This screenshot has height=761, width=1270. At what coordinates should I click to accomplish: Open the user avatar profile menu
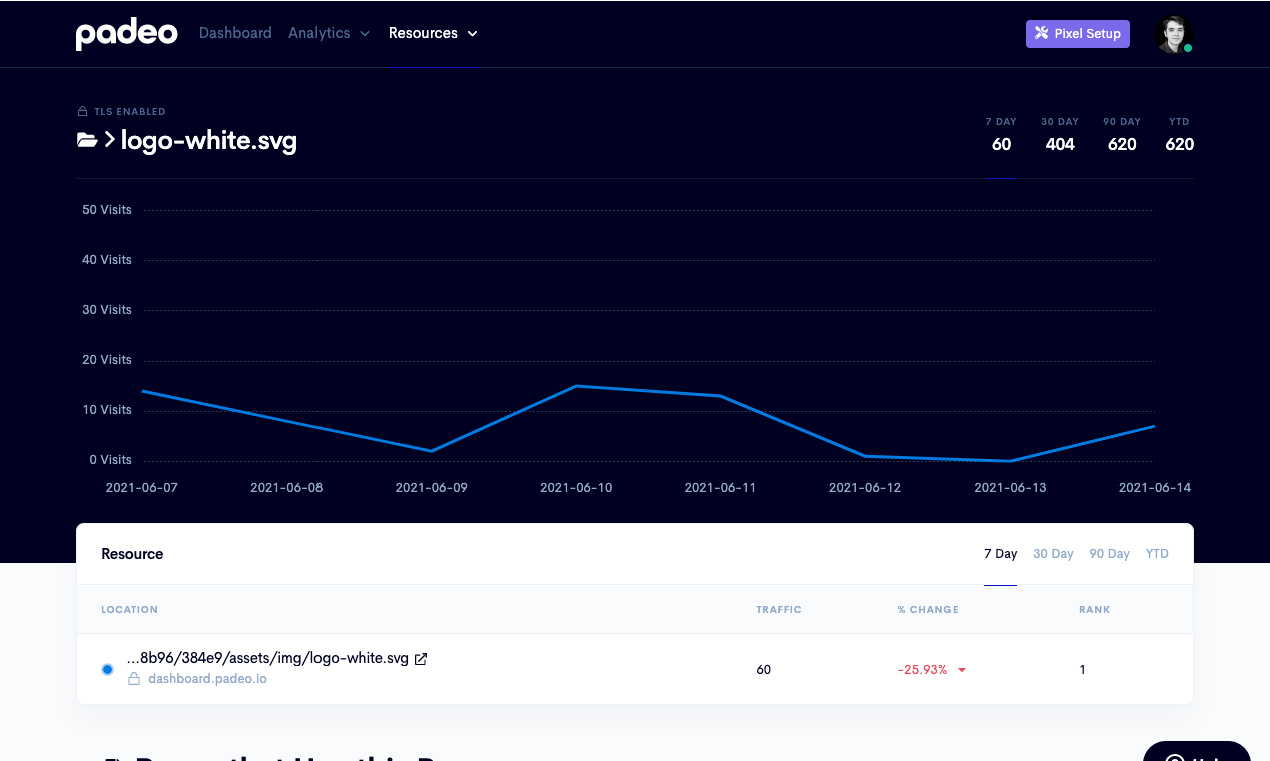[1174, 34]
